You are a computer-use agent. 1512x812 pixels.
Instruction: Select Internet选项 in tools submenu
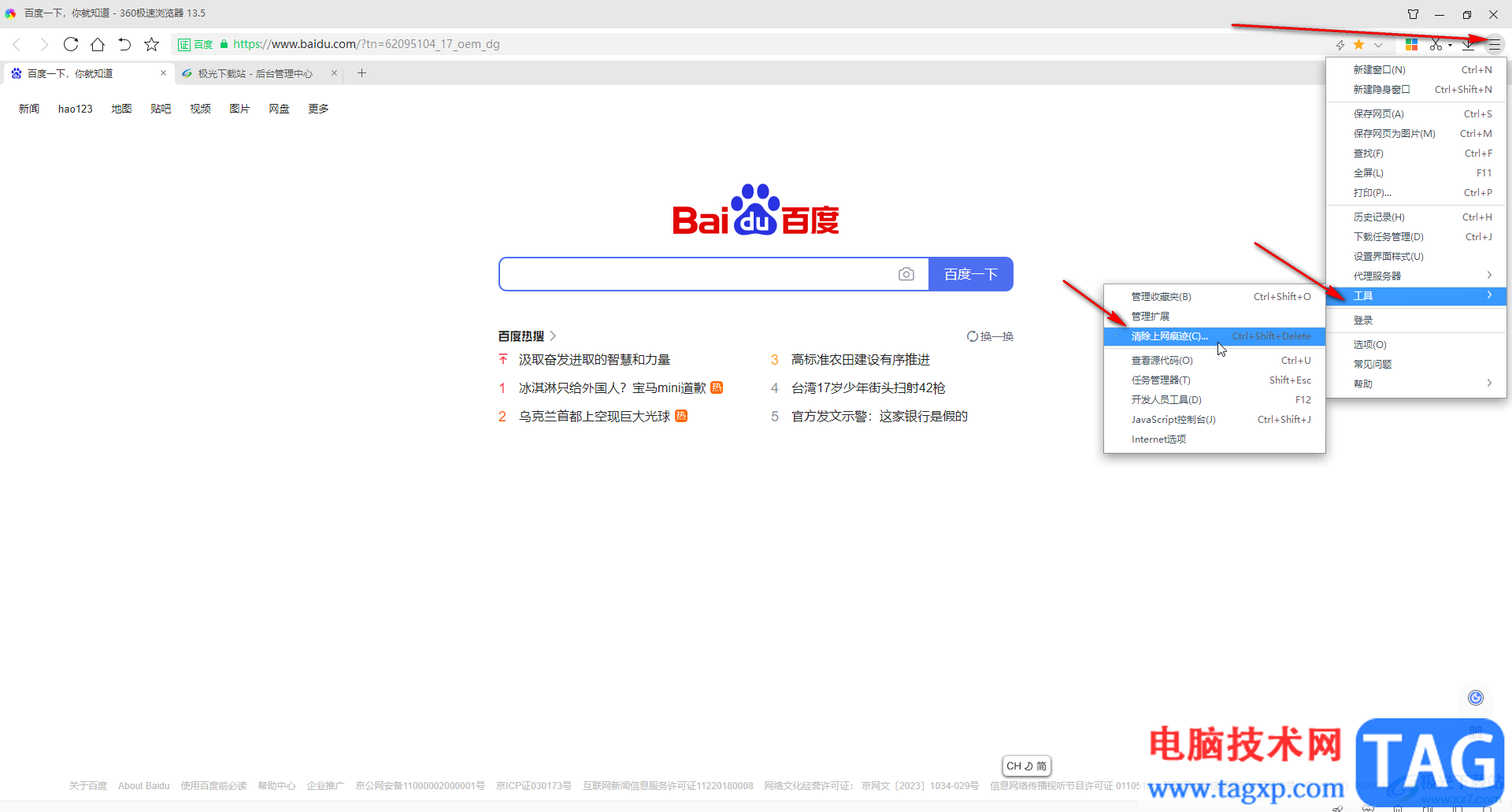tap(1214, 439)
